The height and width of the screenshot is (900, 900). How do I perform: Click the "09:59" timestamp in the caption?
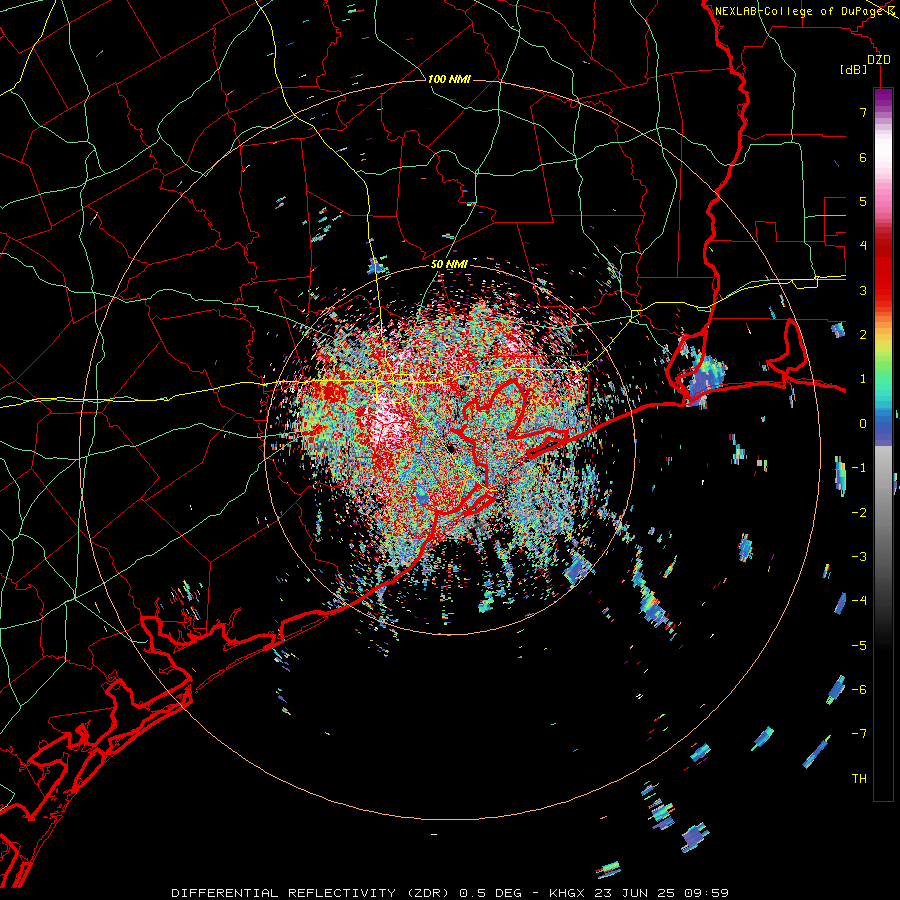coord(706,893)
